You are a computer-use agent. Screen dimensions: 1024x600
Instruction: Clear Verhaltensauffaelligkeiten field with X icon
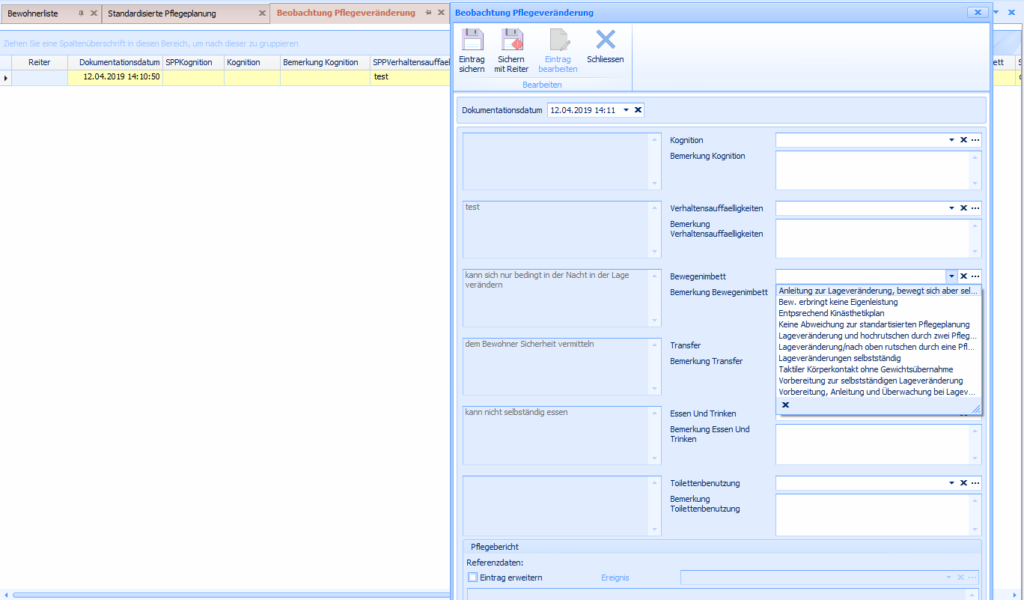964,208
